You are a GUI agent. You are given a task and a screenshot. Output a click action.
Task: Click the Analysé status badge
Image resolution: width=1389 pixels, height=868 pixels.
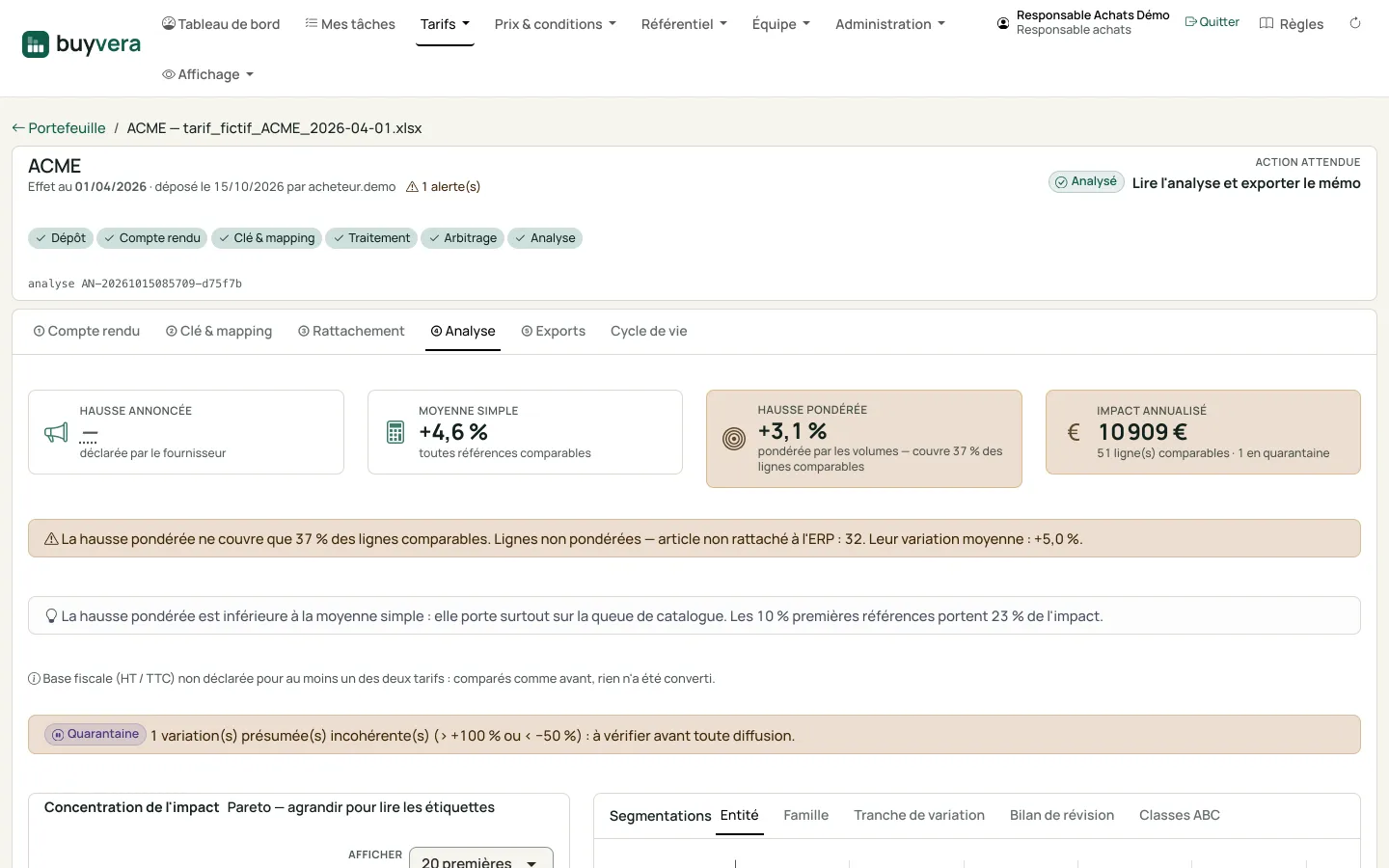(1086, 181)
